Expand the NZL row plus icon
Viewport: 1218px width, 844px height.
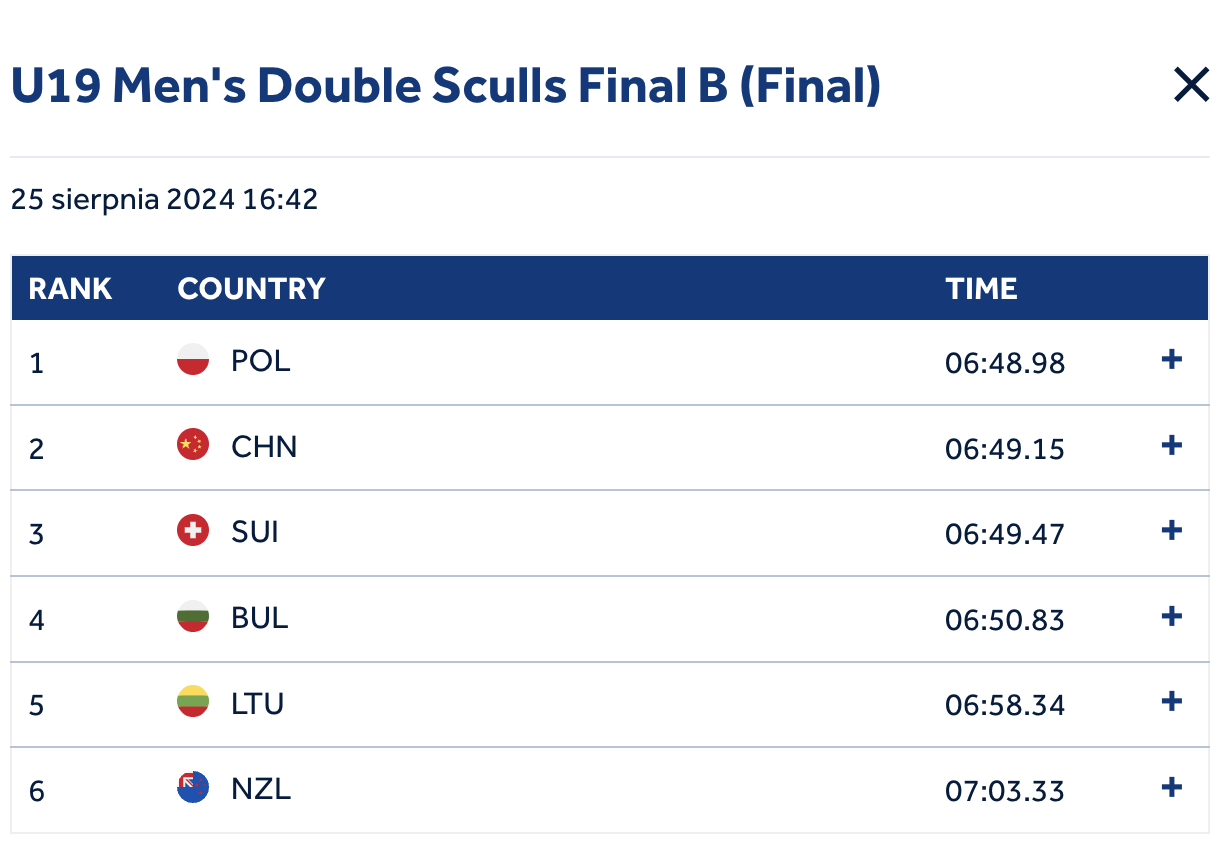[1172, 788]
